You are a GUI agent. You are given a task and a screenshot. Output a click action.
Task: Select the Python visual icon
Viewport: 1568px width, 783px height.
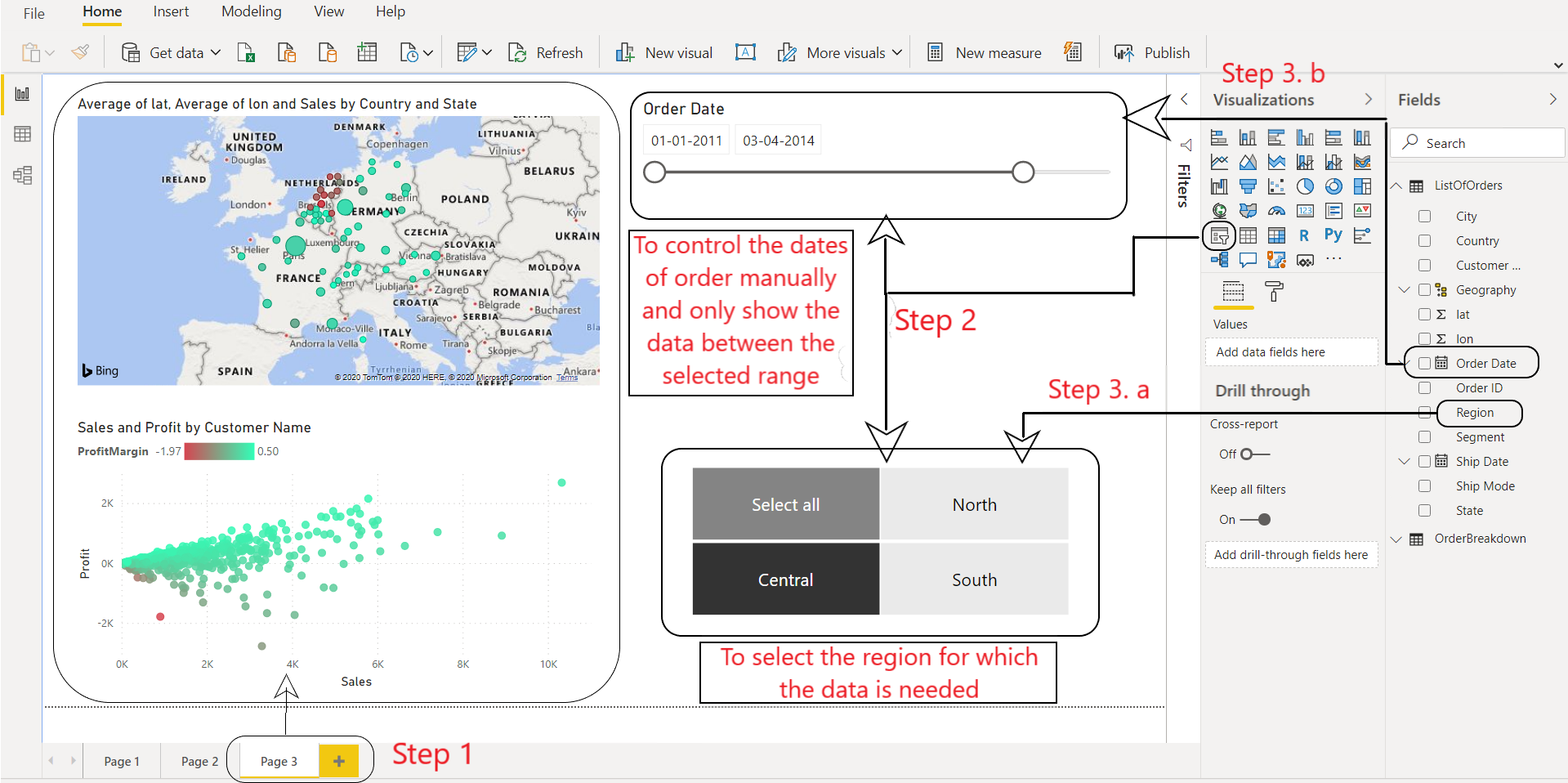(x=1333, y=236)
